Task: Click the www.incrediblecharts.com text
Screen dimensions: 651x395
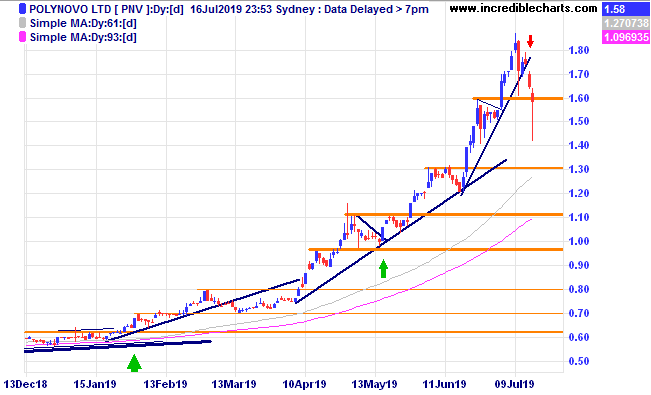Action: (x=524, y=8)
